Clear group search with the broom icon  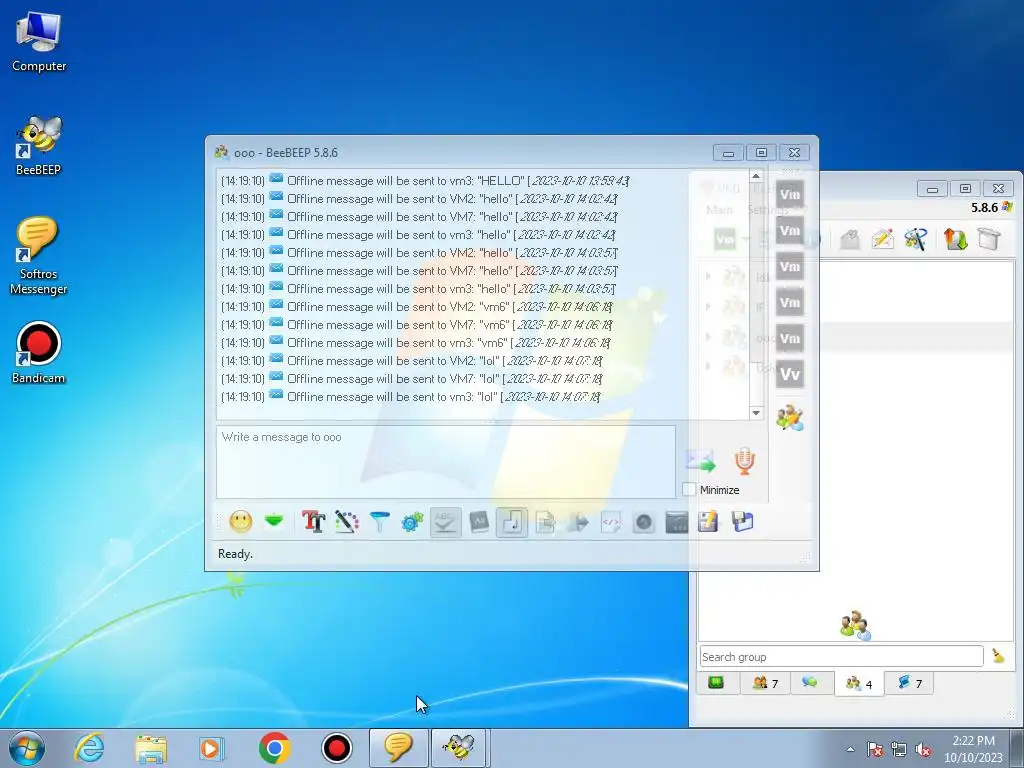pyautogui.click(x=998, y=656)
